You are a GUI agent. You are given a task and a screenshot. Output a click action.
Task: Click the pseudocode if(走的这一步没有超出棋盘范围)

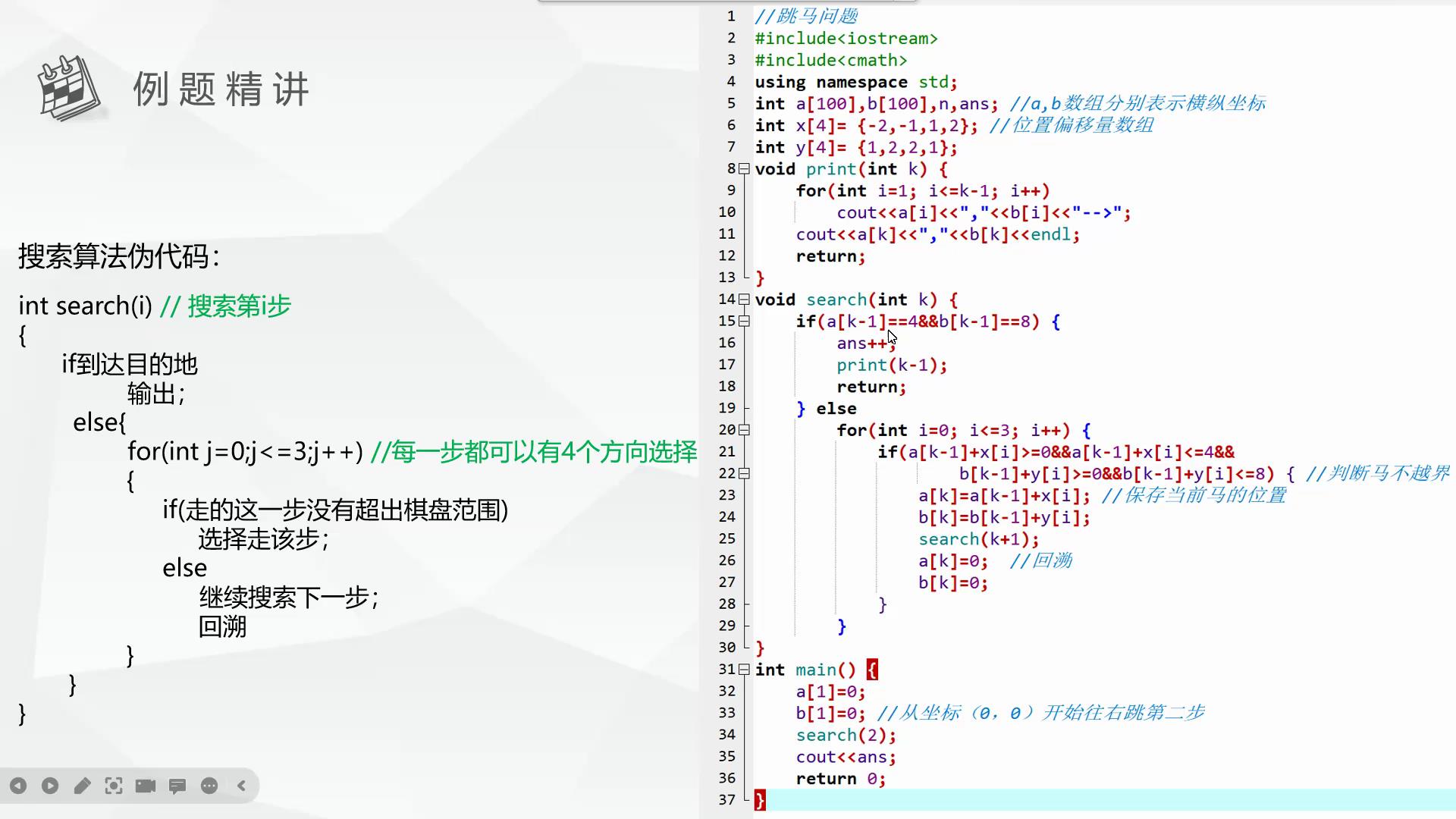pyautogui.click(x=335, y=510)
